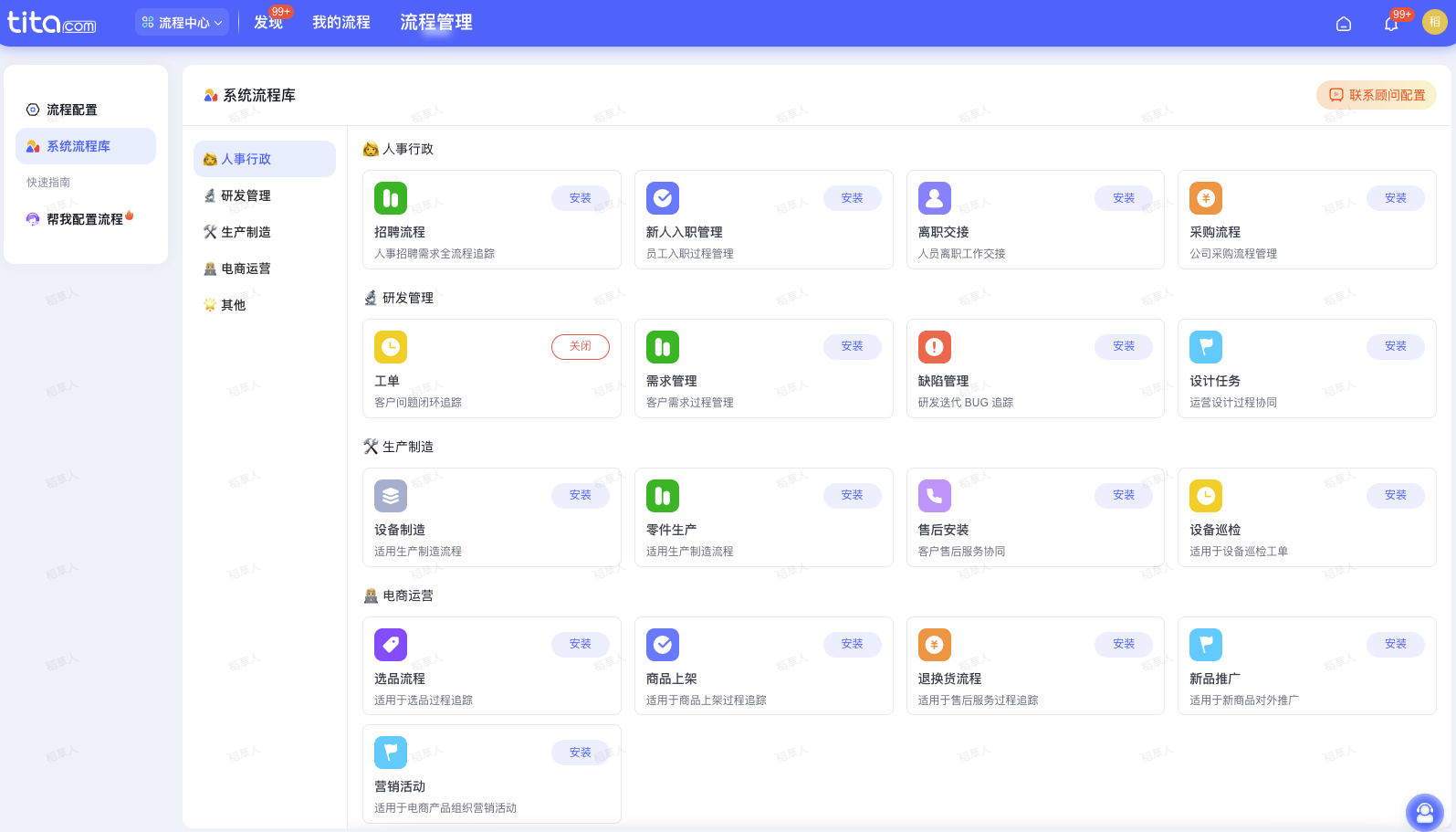
Task: Install 离职交接 template
Action: (x=1124, y=198)
